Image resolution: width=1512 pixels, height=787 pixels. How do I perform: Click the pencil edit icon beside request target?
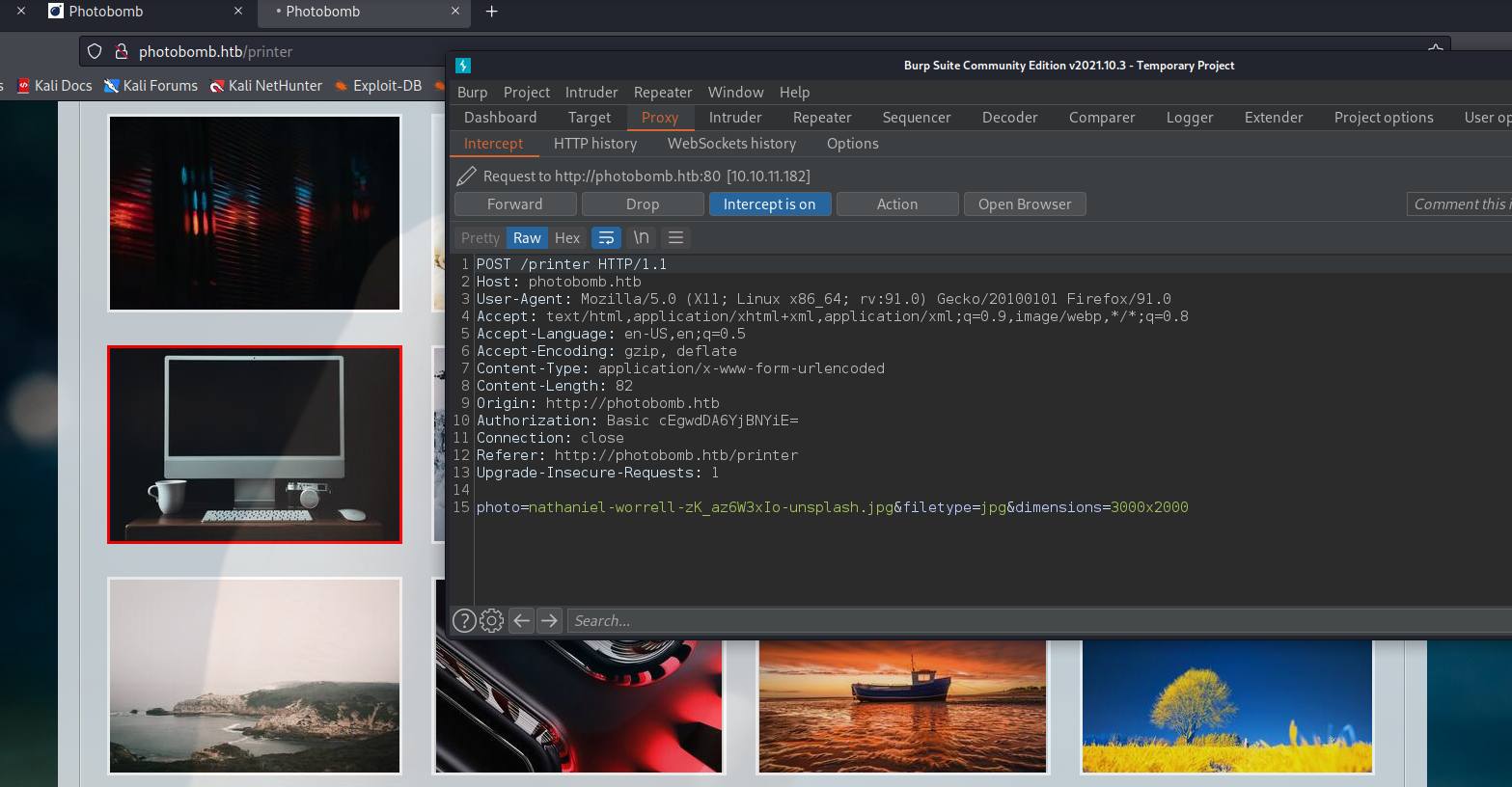(x=466, y=176)
